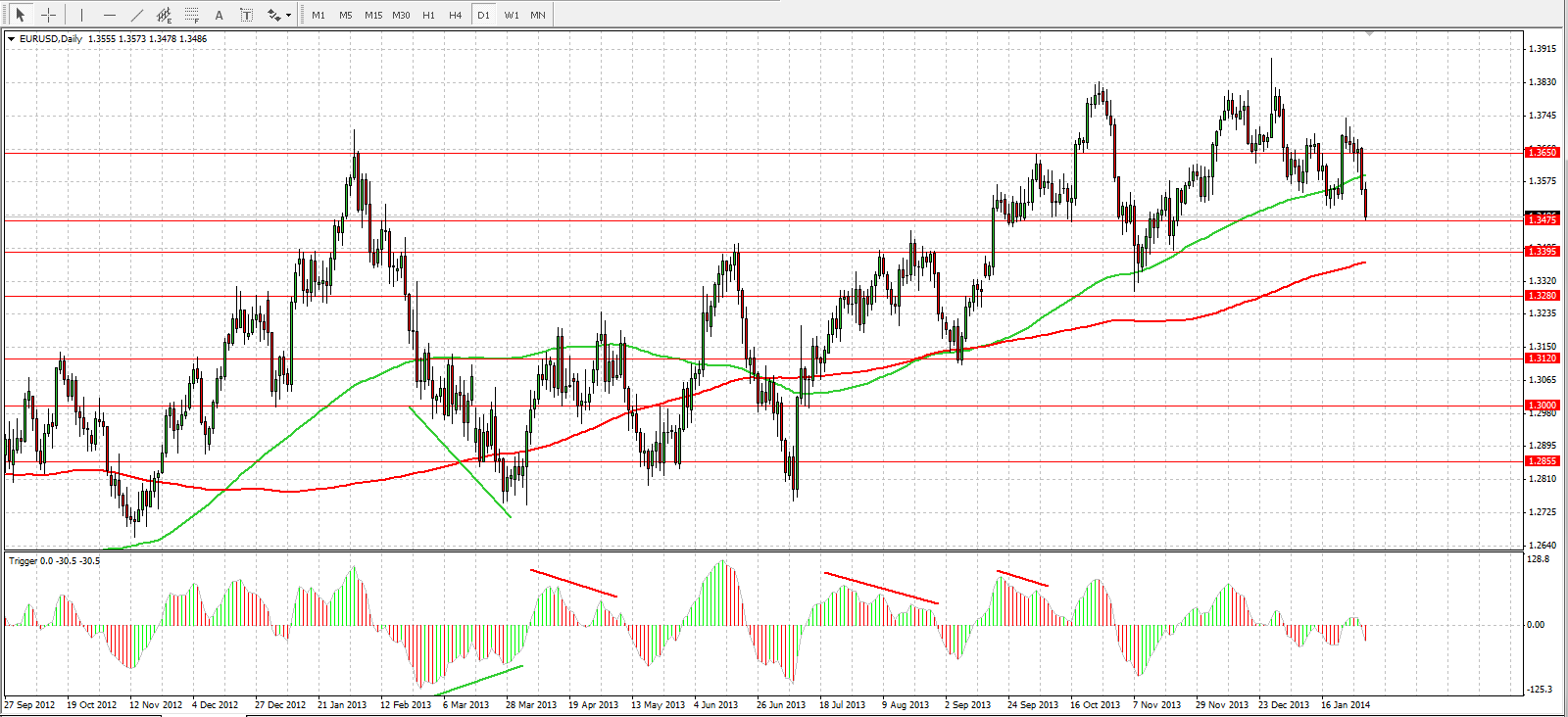
Task: Choose the Text tool marked A
Action: pos(220,15)
